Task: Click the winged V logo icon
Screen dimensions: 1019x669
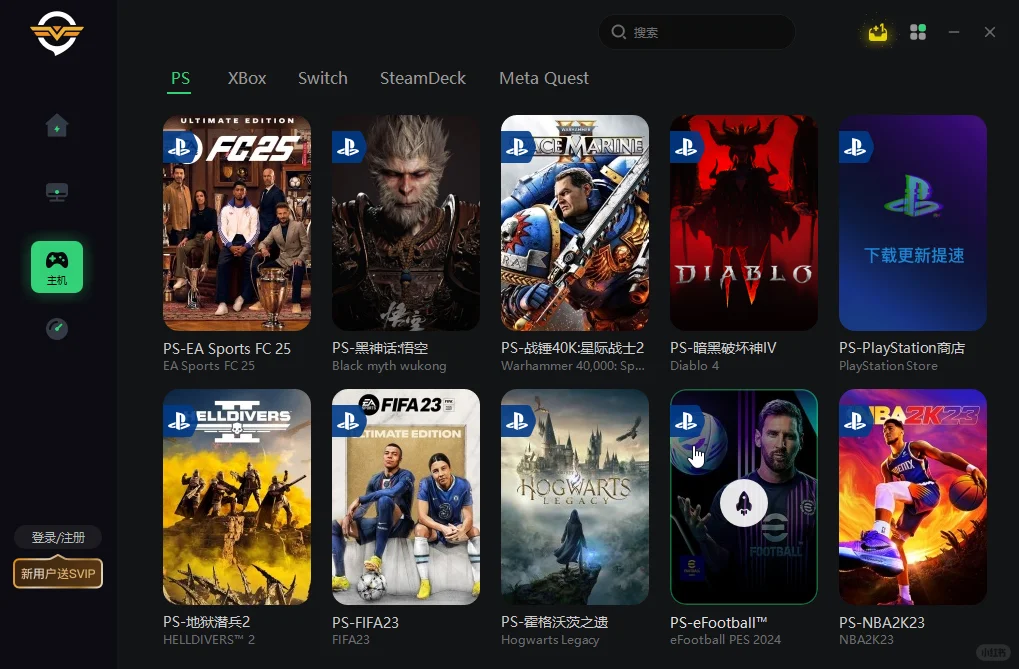Action: (x=57, y=33)
